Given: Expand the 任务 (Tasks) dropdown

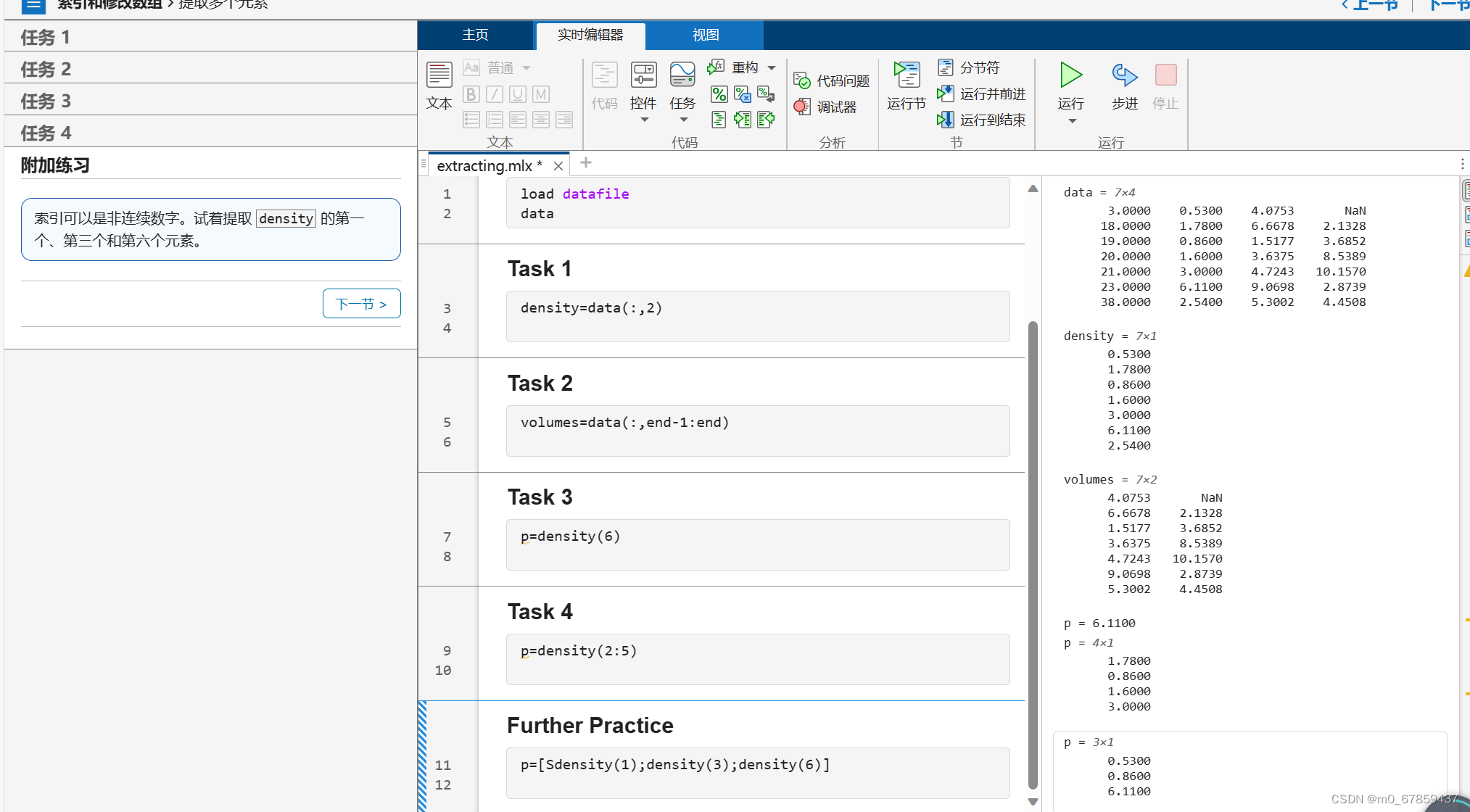Looking at the screenshot, I should 683,120.
